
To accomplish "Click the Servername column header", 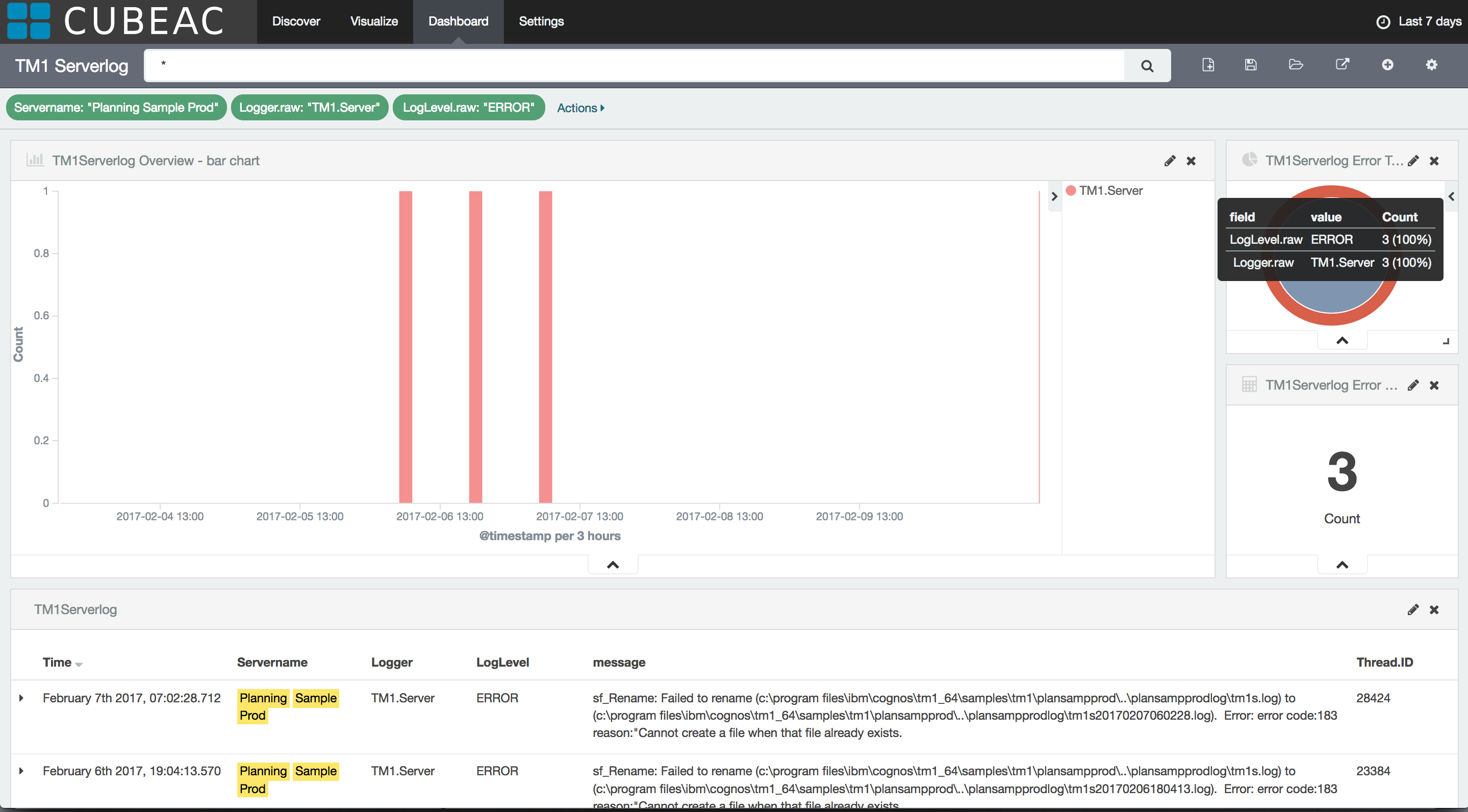I will (272, 662).
